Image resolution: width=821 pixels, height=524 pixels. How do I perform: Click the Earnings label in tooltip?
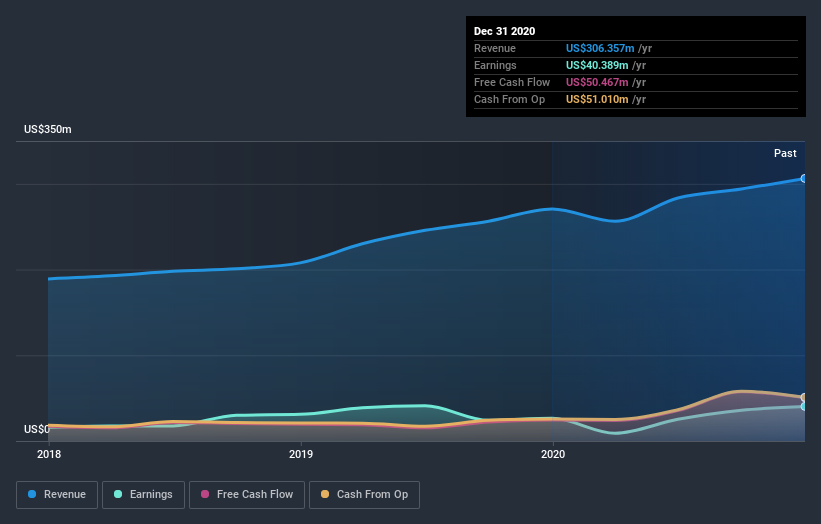coord(495,65)
